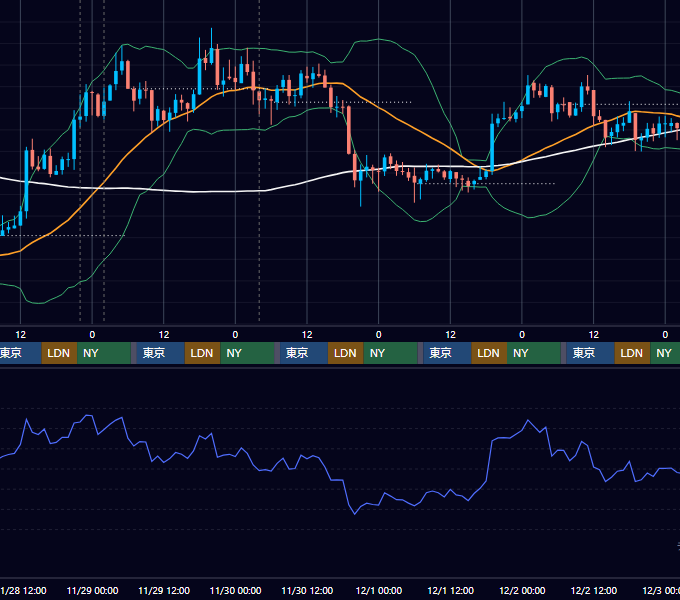The image size is (680, 600).
Task: Click the 11/29 00:00 date label
Action: pos(92,590)
